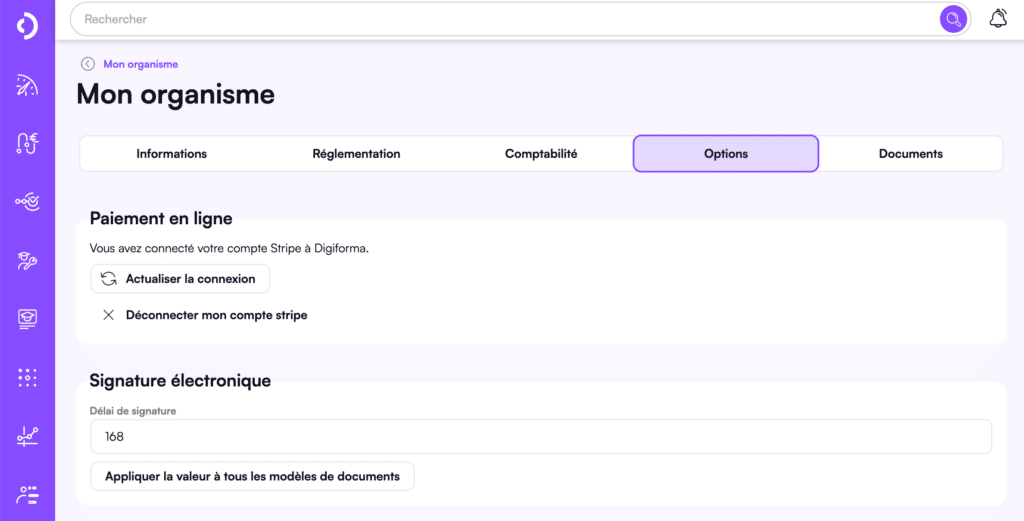The height and width of the screenshot is (521, 1024).
Task: Click the Mon organisme breadcrumb link
Action: (x=140, y=64)
